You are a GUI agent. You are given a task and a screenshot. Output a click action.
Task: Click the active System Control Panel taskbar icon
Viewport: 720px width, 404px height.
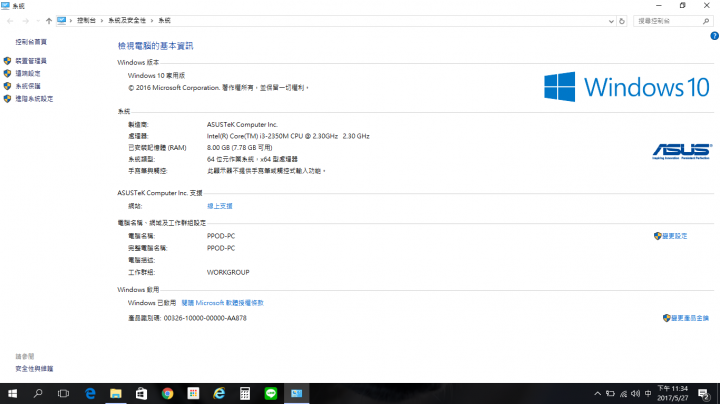(x=297, y=393)
